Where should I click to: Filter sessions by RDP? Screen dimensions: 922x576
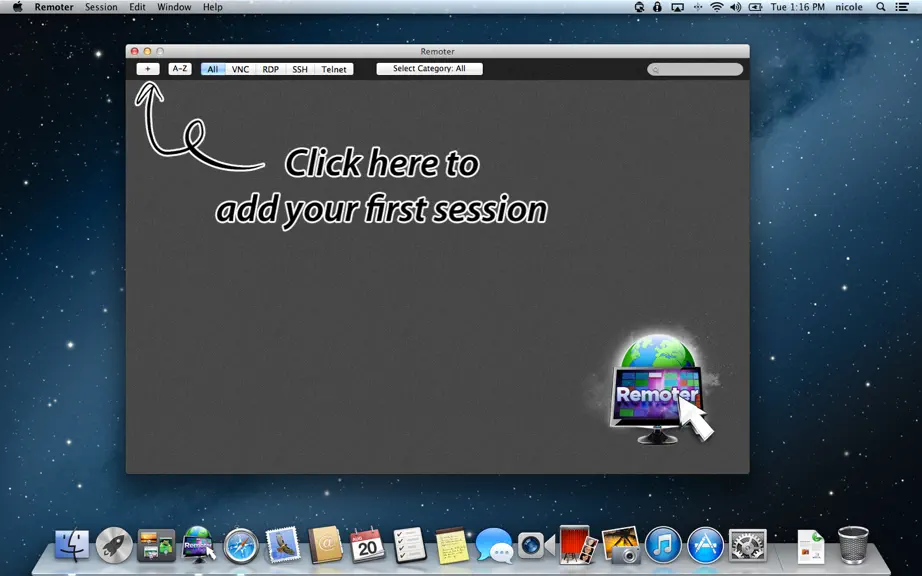pos(270,69)
